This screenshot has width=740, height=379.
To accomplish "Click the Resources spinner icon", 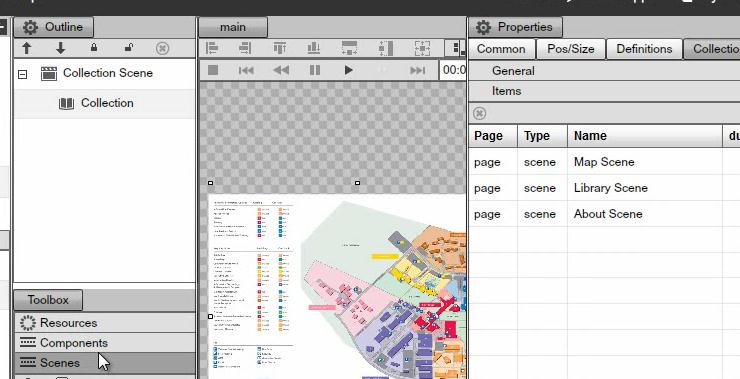I will click(28, 323).
